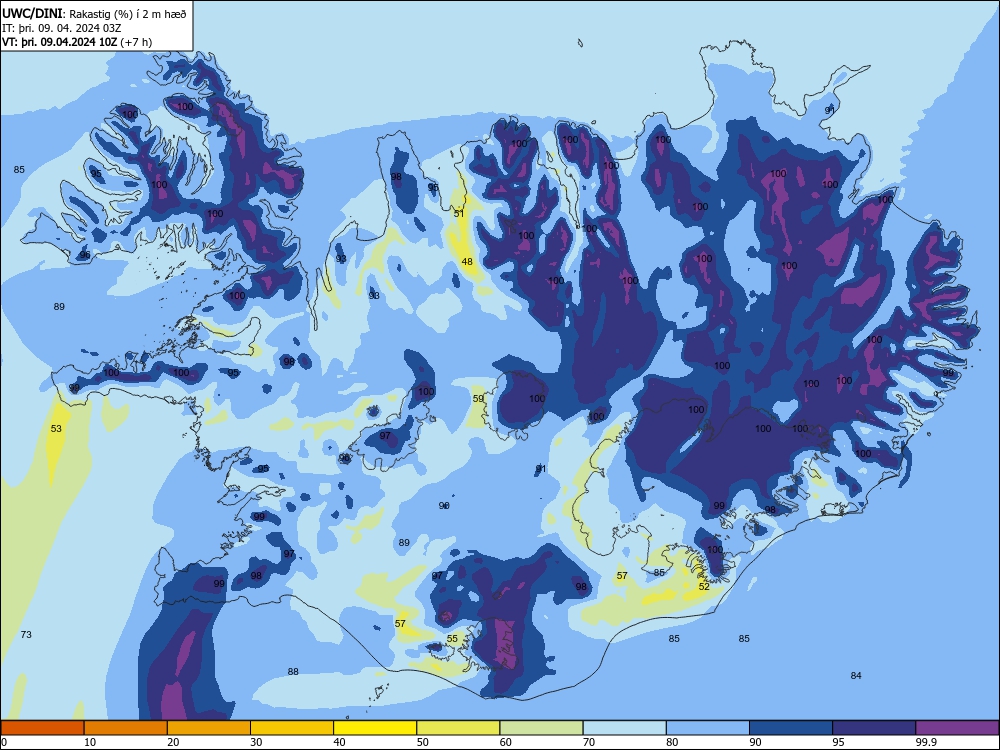Click the pale blue 70–80 legend swatch
Viewport: 1000px width, 750px height.
[x=624, y=728]
